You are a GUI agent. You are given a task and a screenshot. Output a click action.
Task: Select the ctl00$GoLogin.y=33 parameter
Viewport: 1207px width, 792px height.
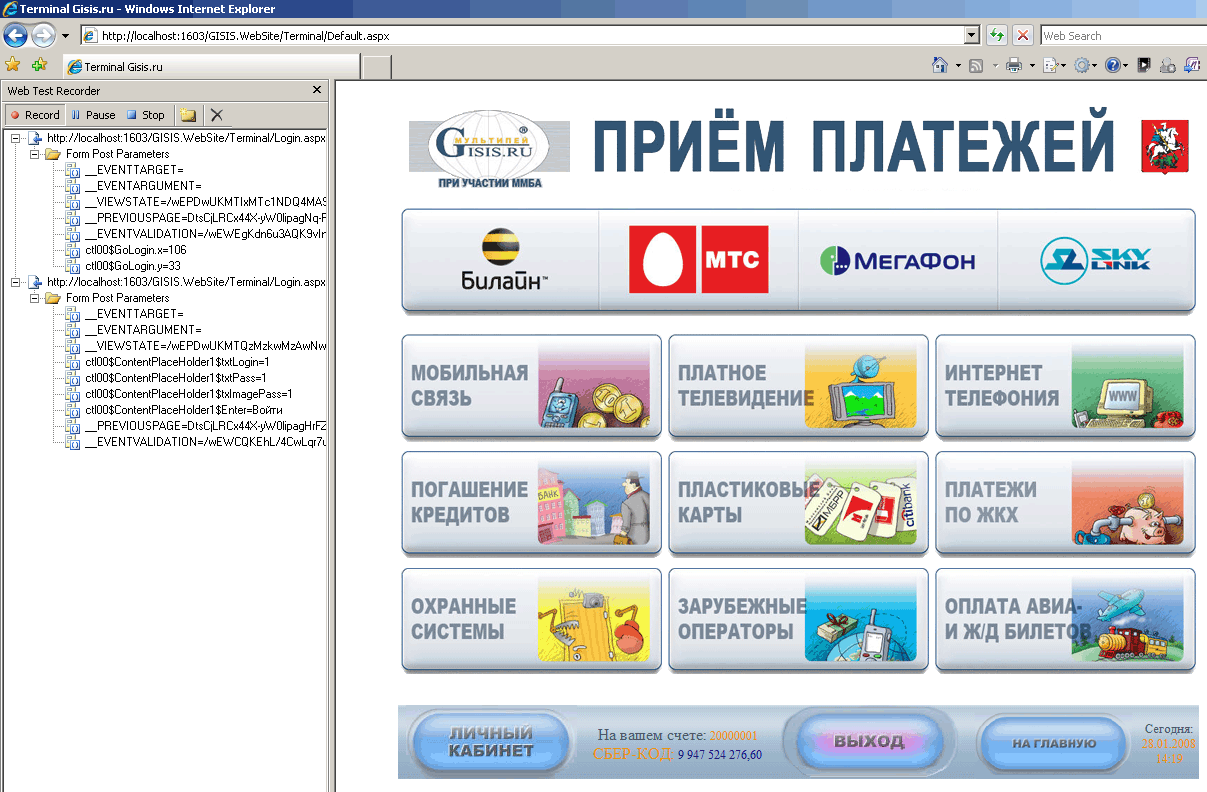point(132,266)
